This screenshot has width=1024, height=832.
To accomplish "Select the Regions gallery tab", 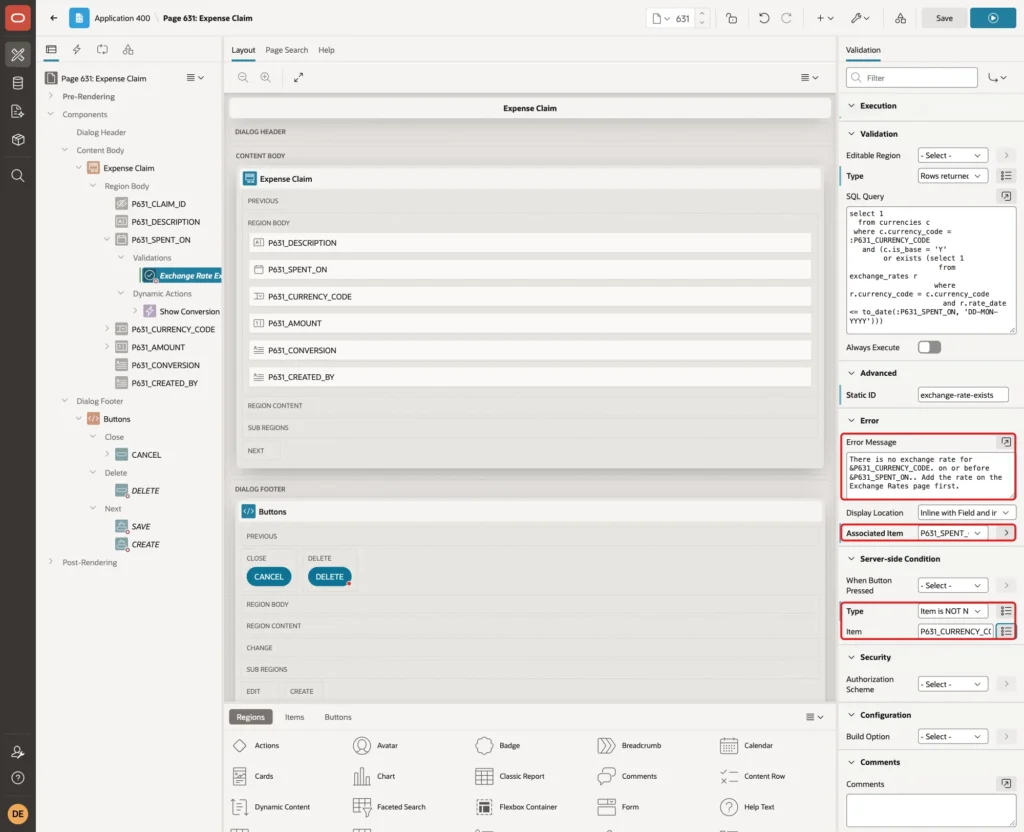I will pos(250,717).
